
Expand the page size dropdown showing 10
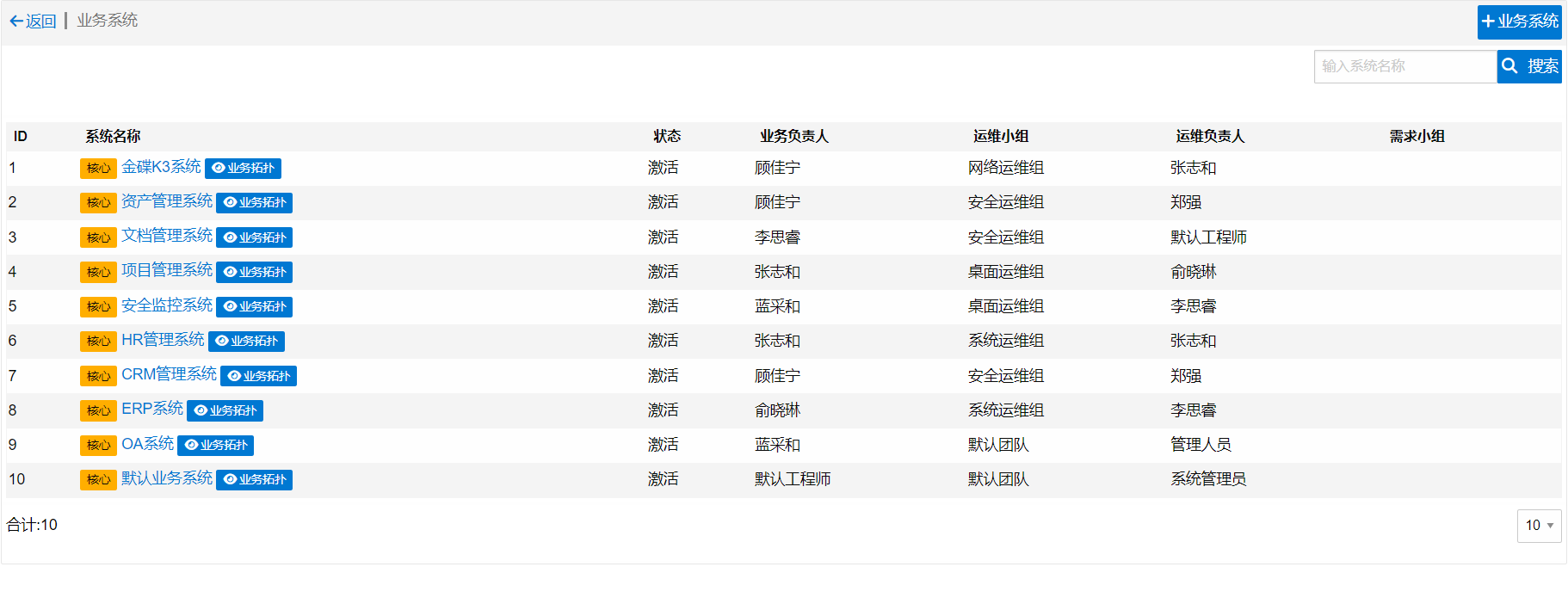click(x=1539, y=526)
